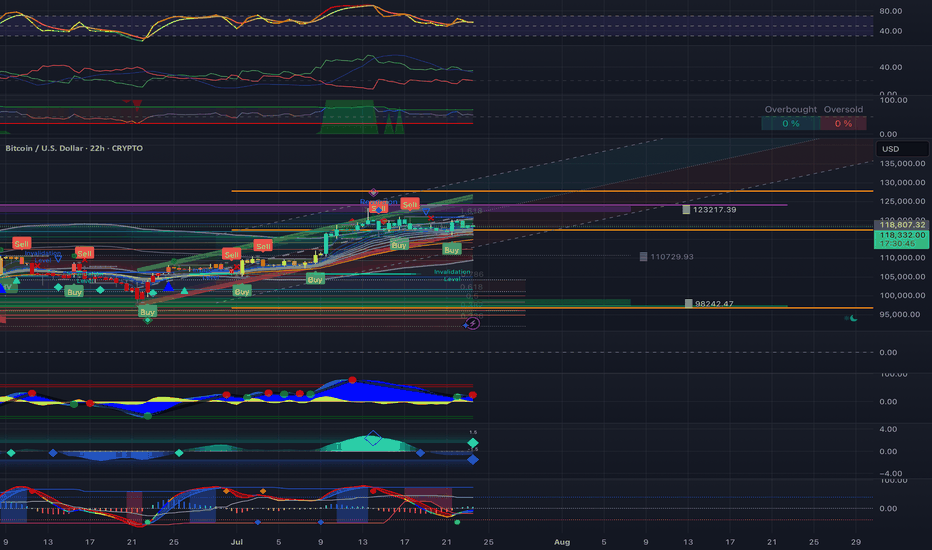Click the grey square marker beside 98242.47
The height and width of the screenshot is (550, 932).
pyautogui.click(x=688, y=303)
